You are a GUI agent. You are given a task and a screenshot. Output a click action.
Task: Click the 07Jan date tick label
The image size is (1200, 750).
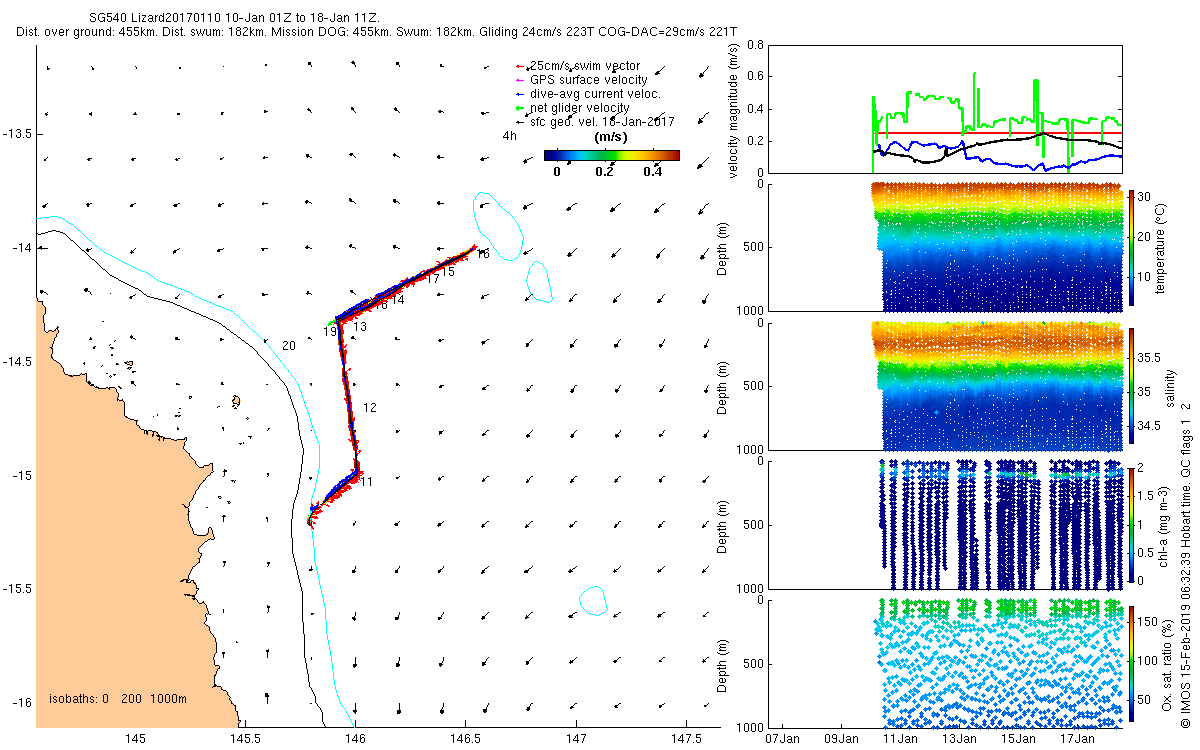(x=782, y=739)
